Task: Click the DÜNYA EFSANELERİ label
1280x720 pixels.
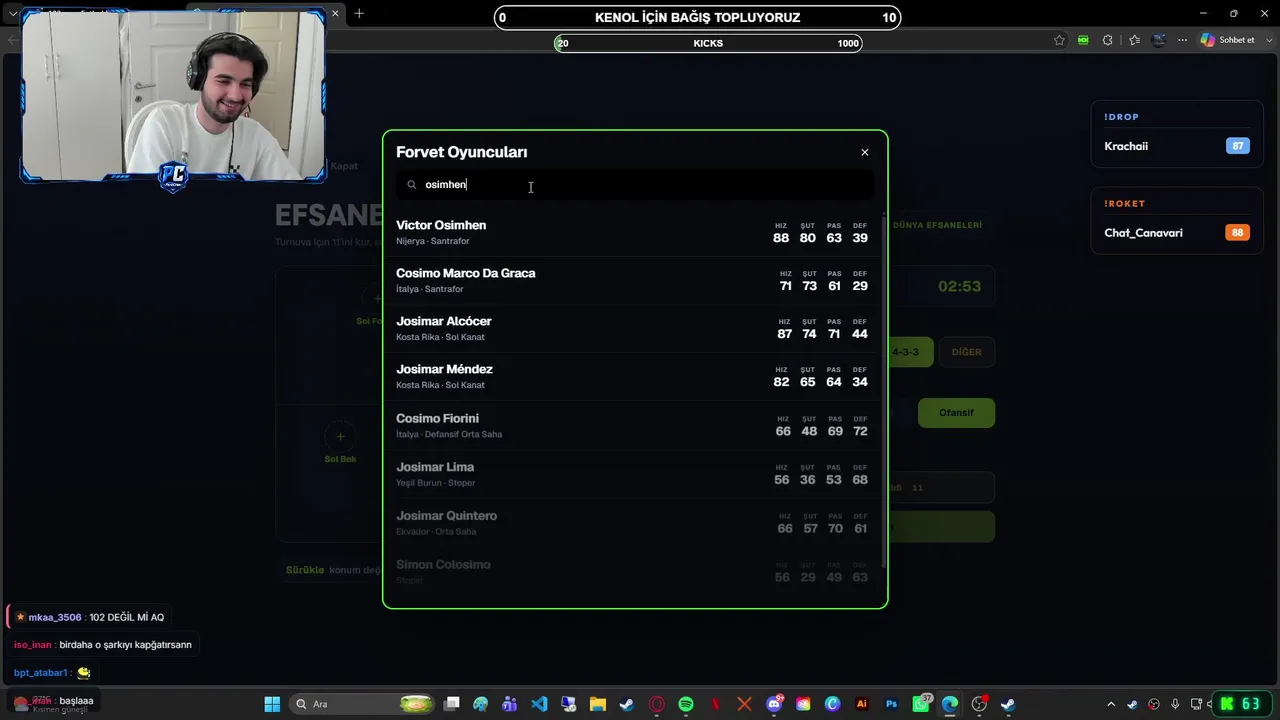Action: pos(937,225)
